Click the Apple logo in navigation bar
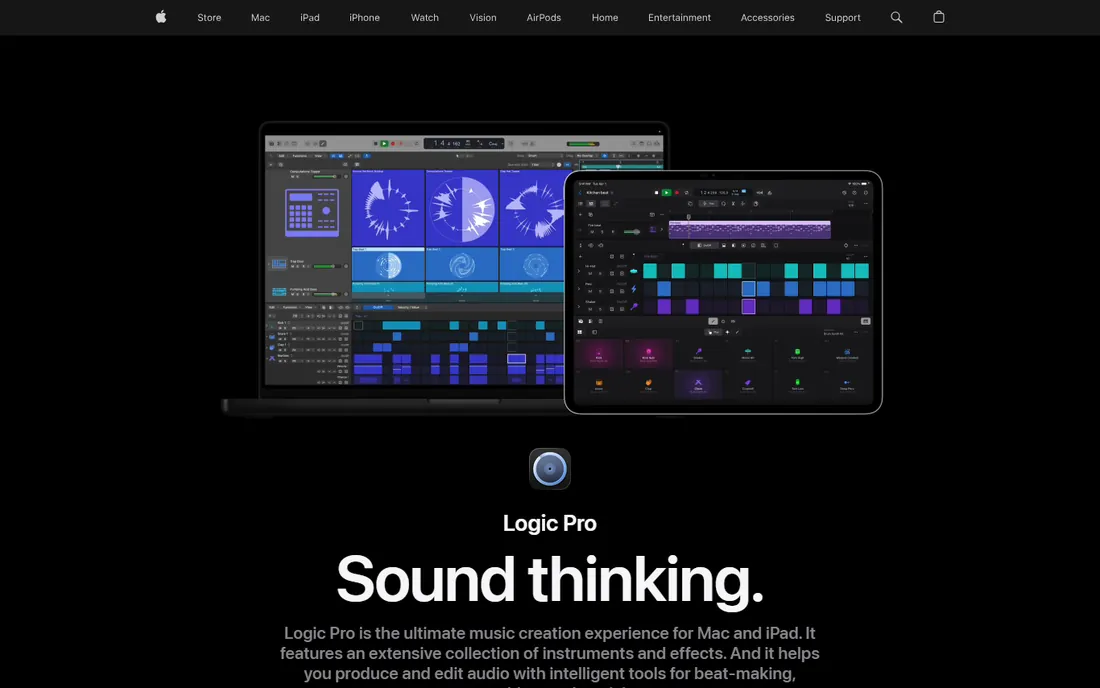Screen dimensions: 1100x688 click(161, 18)
